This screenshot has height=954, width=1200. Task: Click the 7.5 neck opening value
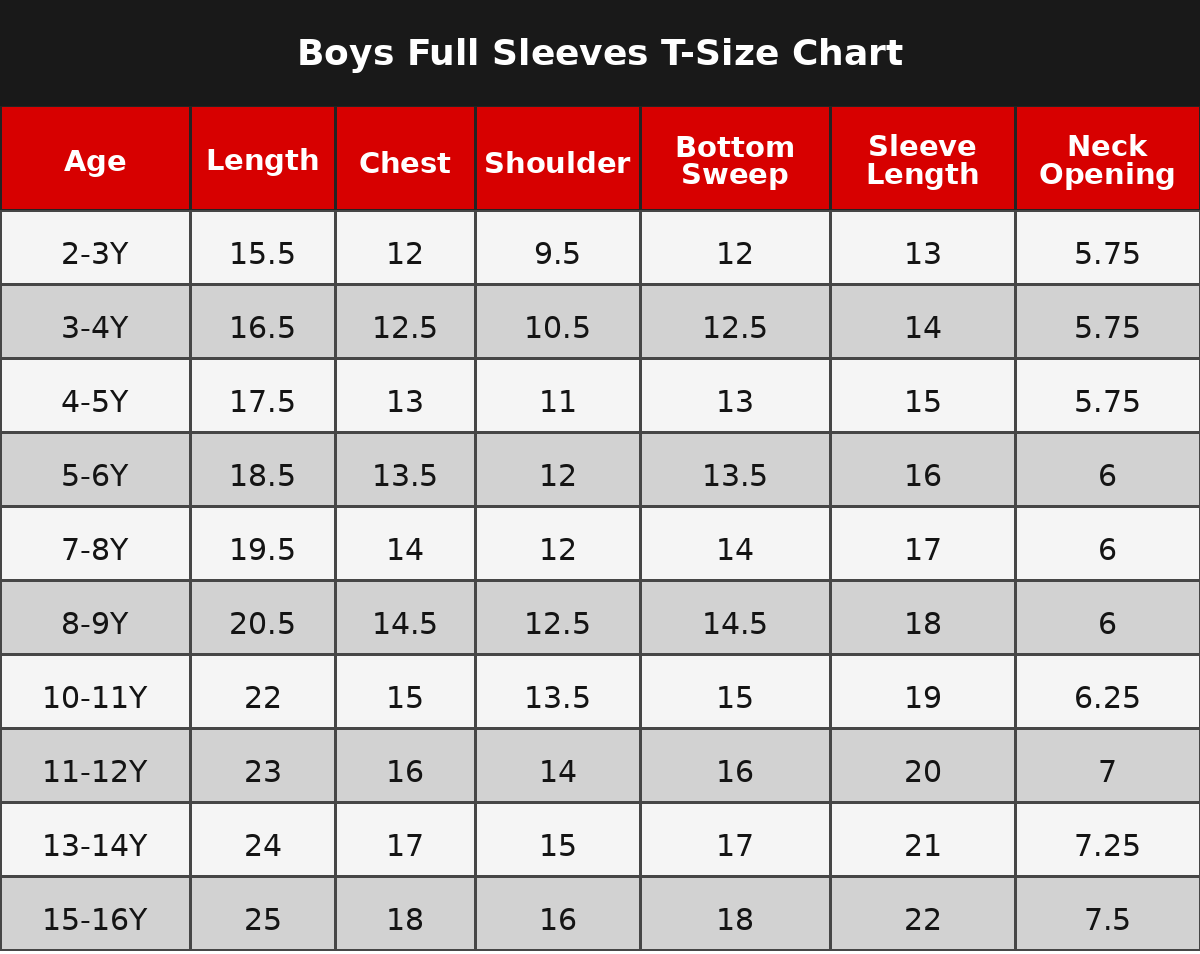1107,921
